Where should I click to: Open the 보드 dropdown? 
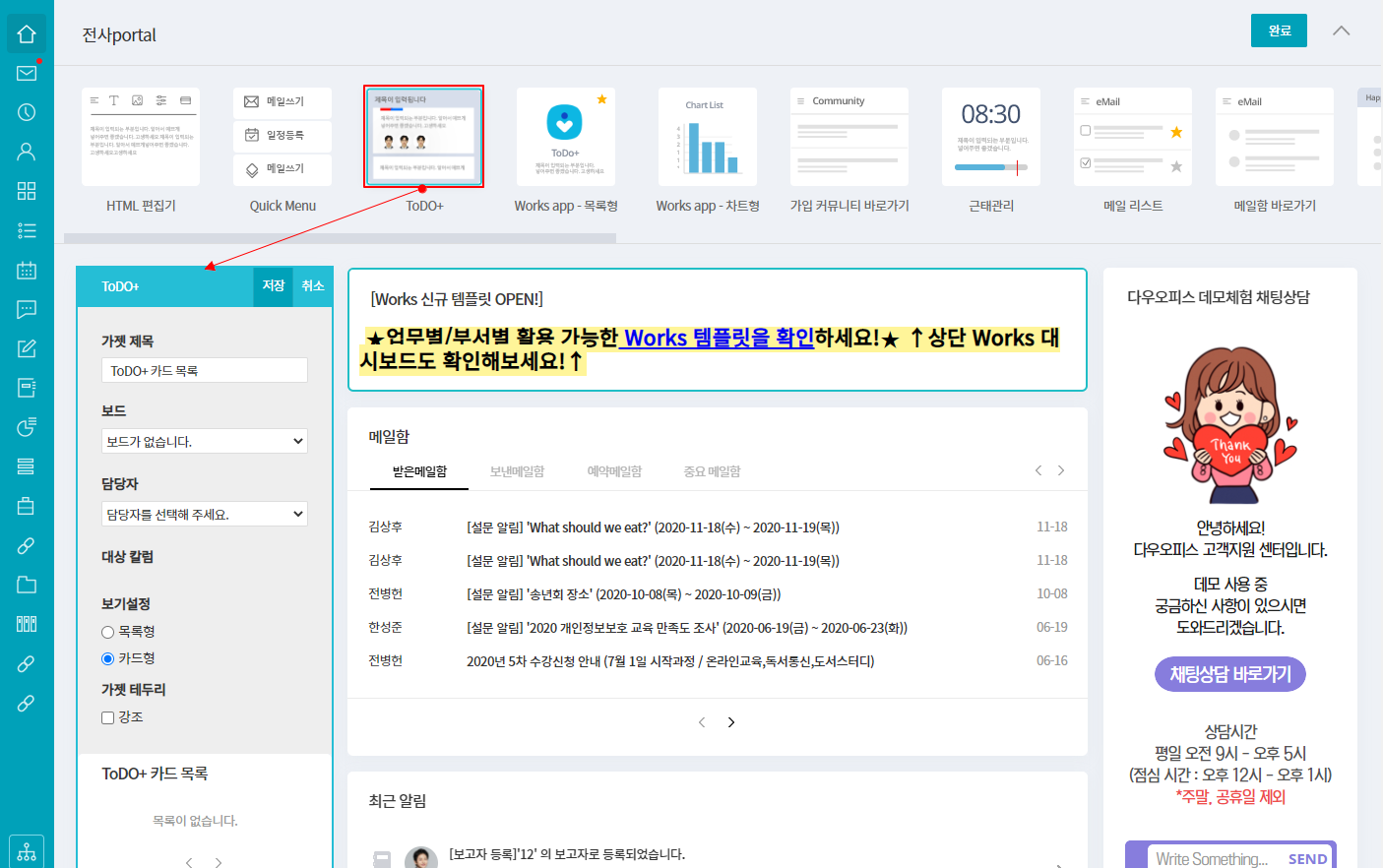coord(205,441)
